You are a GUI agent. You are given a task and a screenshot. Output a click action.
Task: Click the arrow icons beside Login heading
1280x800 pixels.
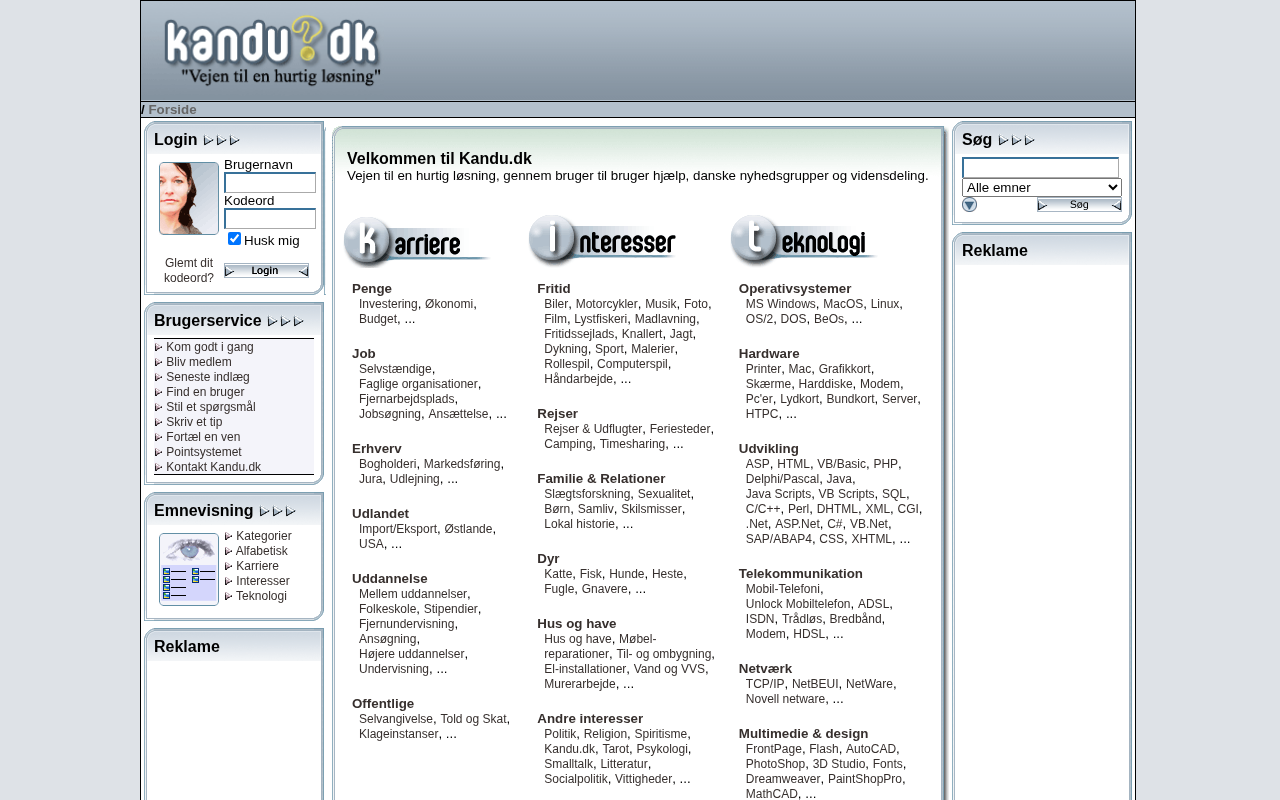tap(221, 141)
